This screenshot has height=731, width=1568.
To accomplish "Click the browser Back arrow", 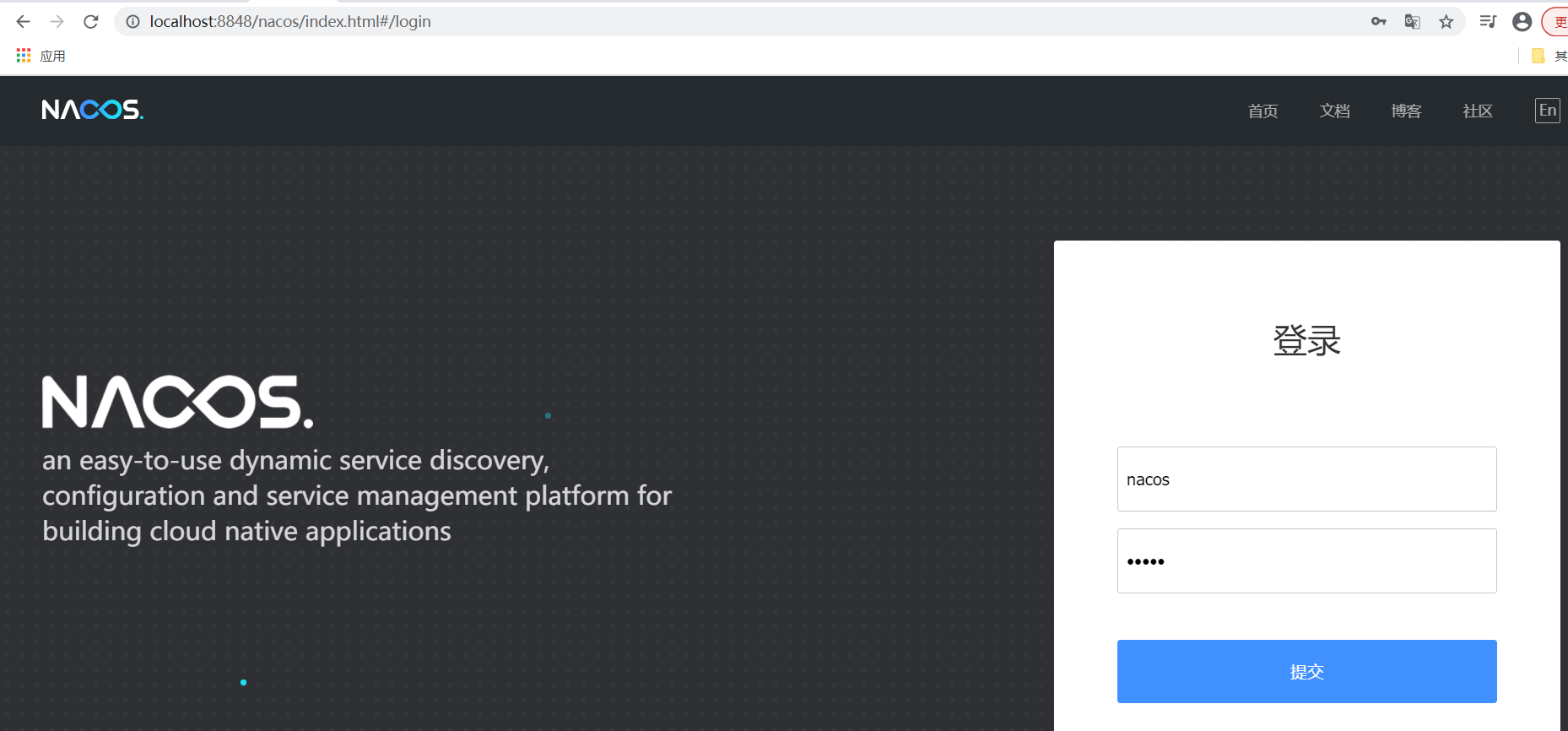I will [x=23, y=22].
